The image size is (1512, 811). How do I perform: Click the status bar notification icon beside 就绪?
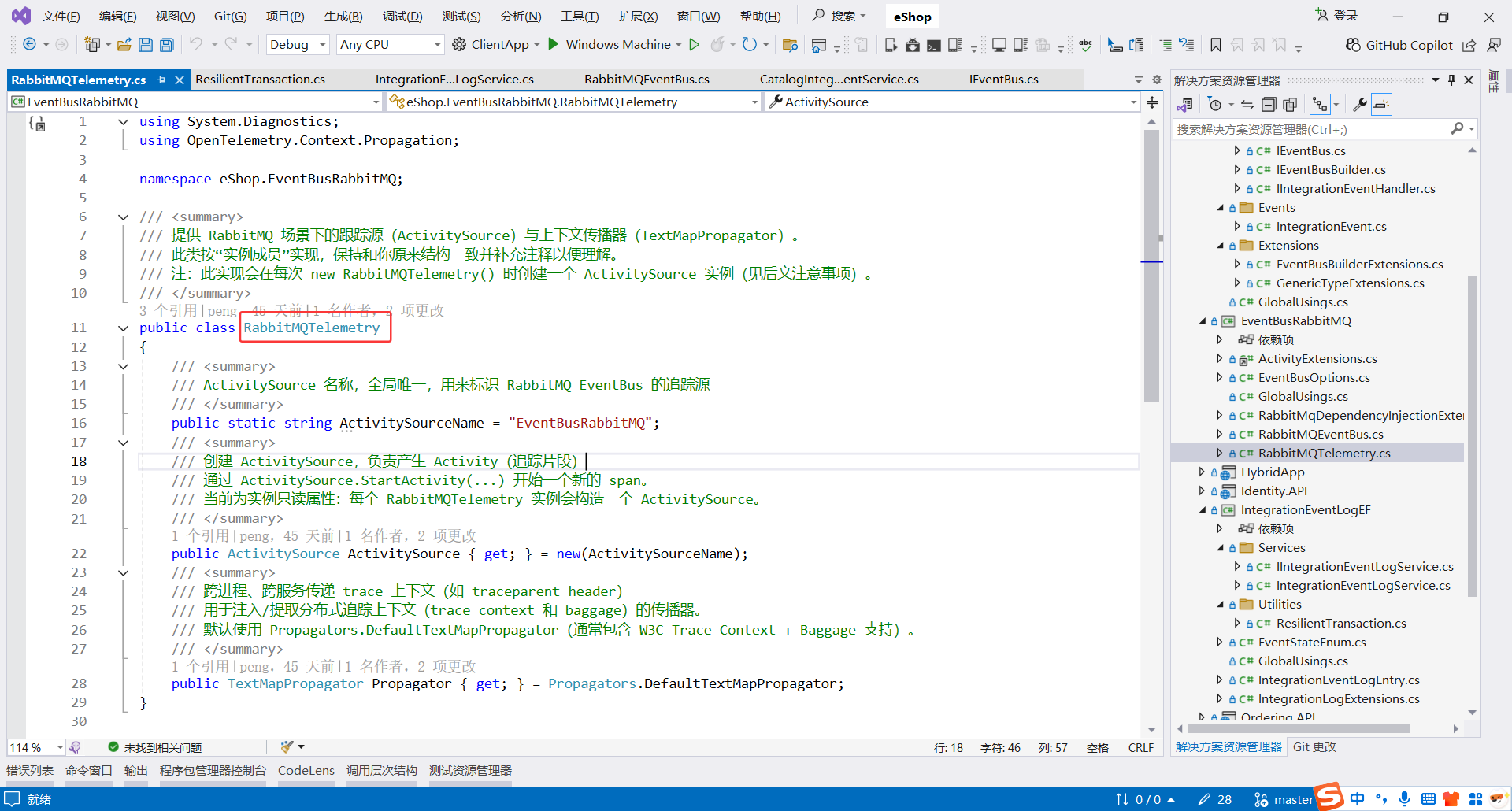(x=12, y=799)
